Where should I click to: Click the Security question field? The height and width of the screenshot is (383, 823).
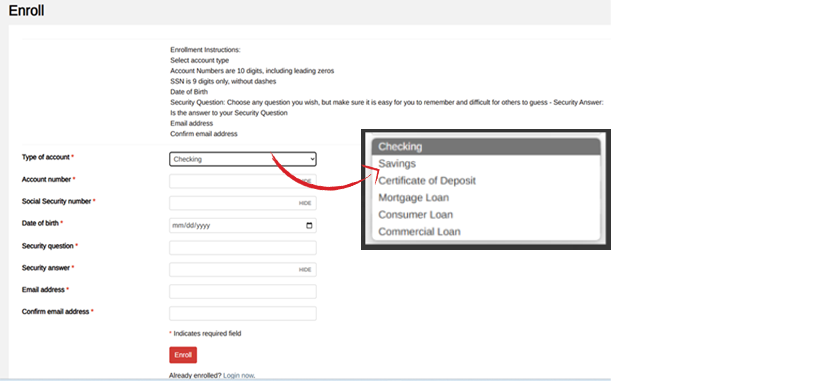(242, 248)
